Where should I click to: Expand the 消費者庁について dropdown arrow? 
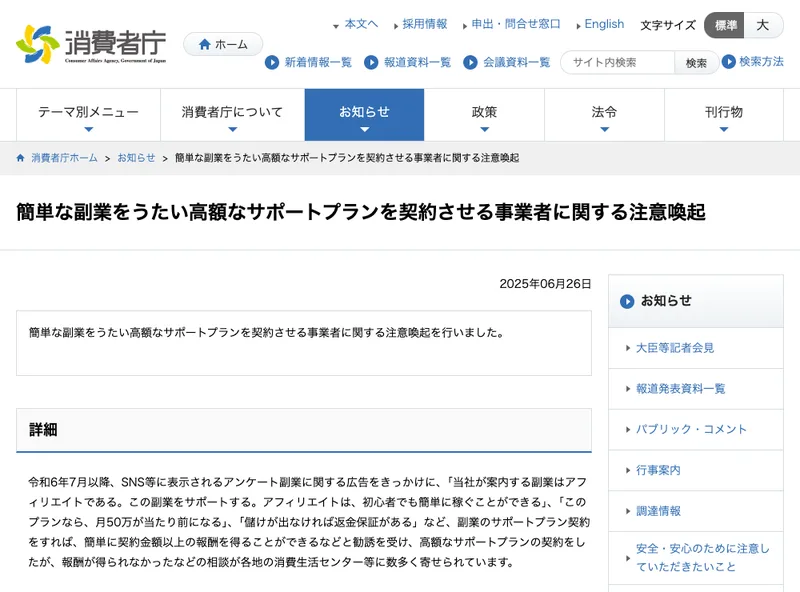pos(233,130)
